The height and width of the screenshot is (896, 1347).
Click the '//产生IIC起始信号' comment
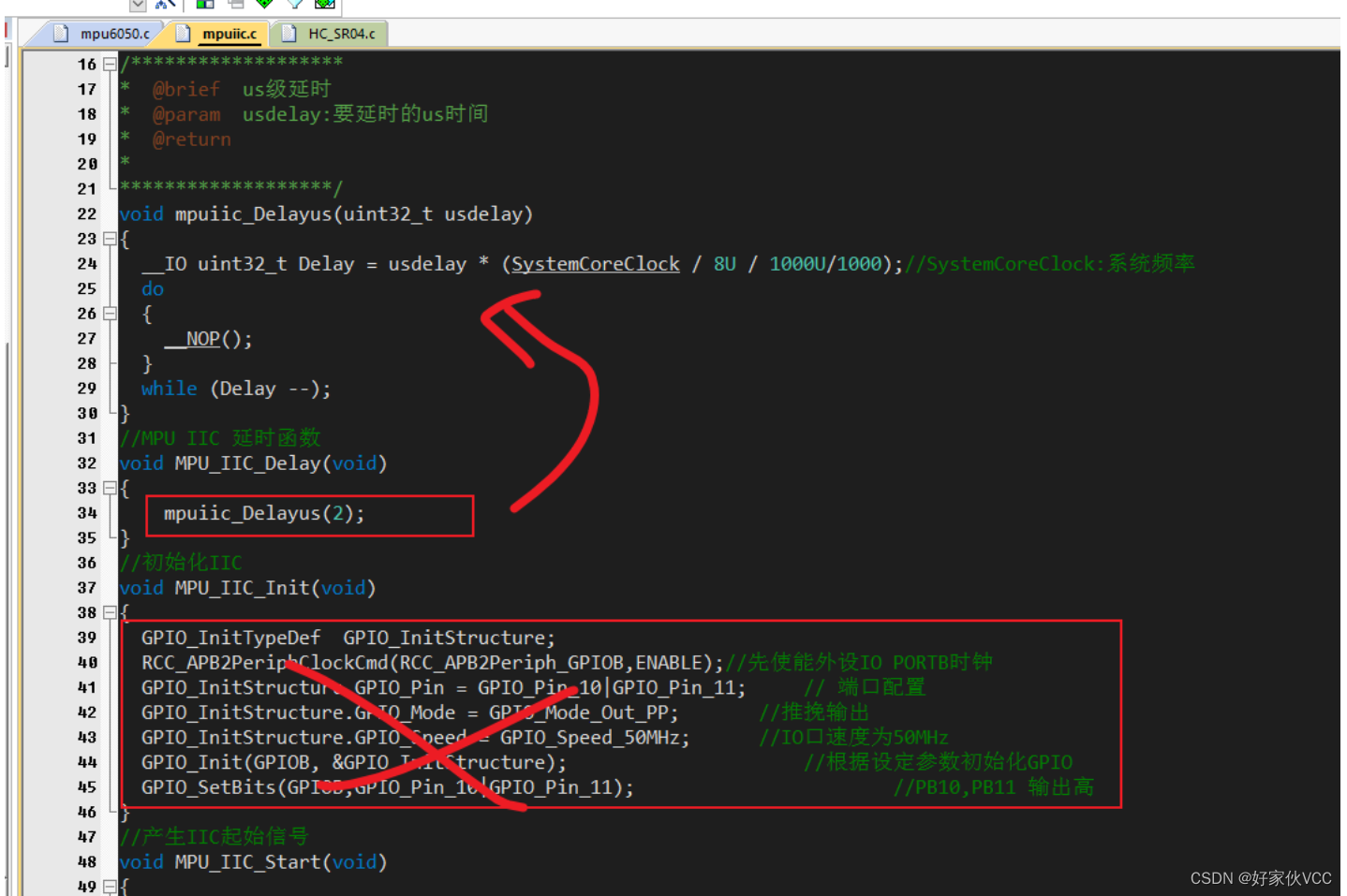(214, 837)
